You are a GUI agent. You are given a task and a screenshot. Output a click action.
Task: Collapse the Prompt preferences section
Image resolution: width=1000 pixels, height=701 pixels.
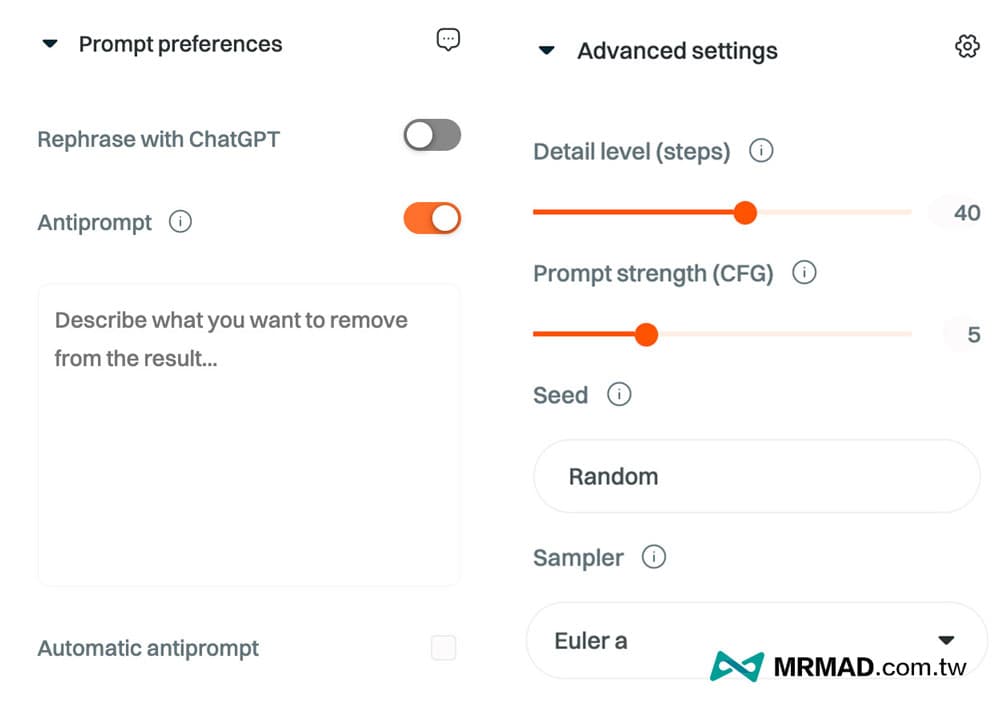[50, 44]
